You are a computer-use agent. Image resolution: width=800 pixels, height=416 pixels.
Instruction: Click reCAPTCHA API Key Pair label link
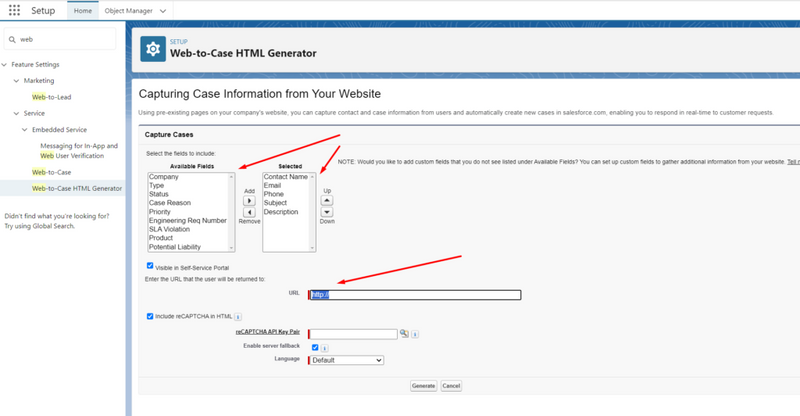tap(267, 332)
